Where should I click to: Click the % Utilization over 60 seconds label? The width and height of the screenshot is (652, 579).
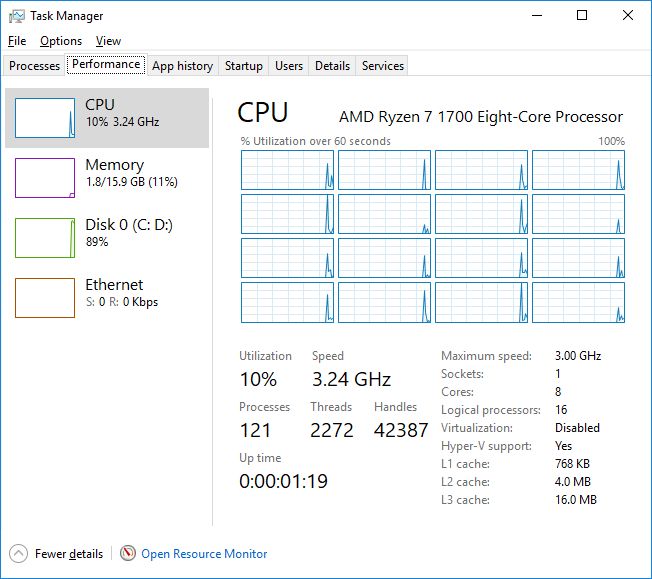tap(316, 141)
